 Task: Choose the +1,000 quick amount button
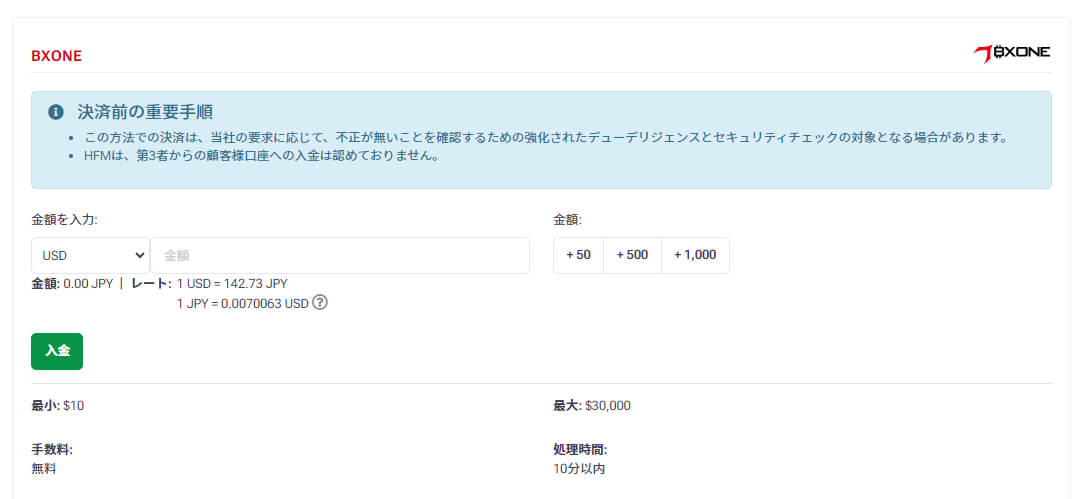point(695,255)
